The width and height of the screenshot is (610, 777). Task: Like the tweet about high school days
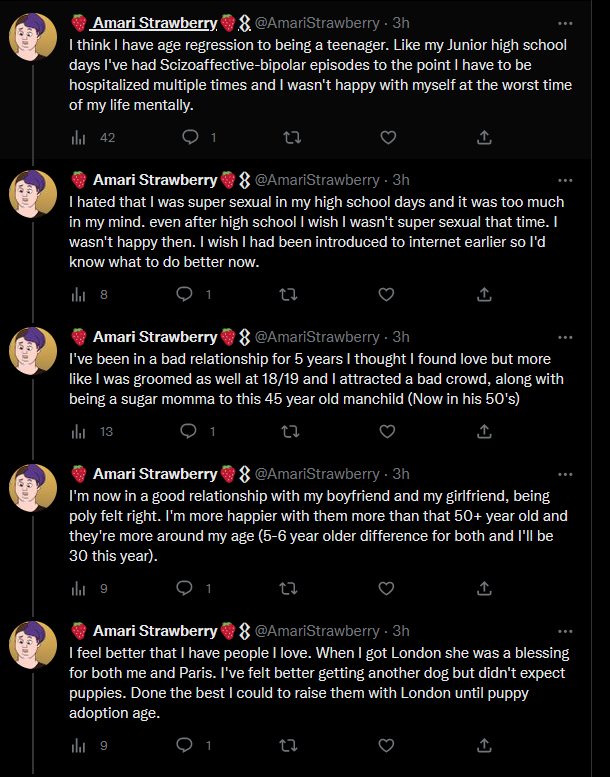pyautogui.click(x=387, y=294)
